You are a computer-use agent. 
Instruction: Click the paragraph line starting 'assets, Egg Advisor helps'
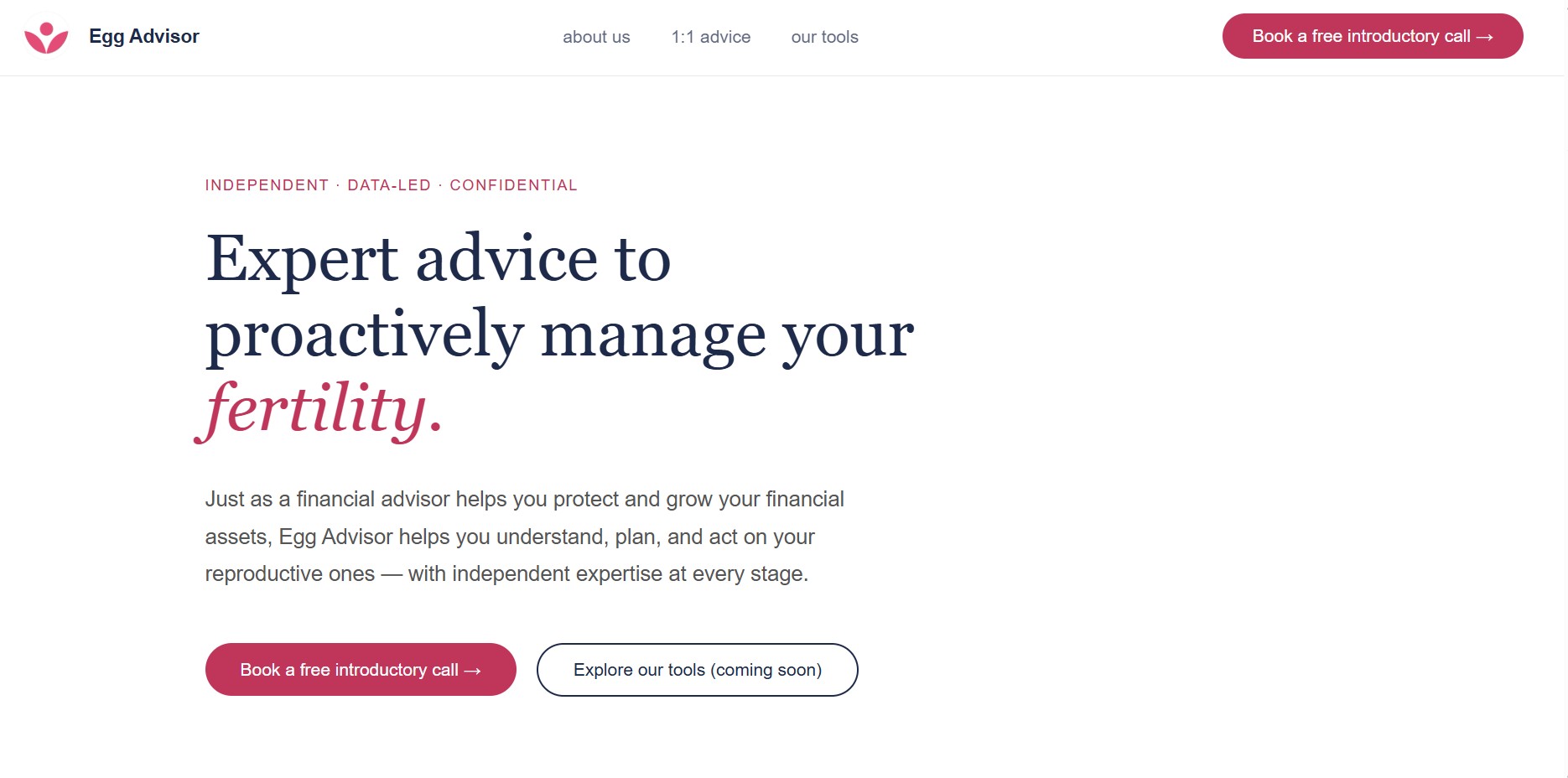(x=510, y=537)
